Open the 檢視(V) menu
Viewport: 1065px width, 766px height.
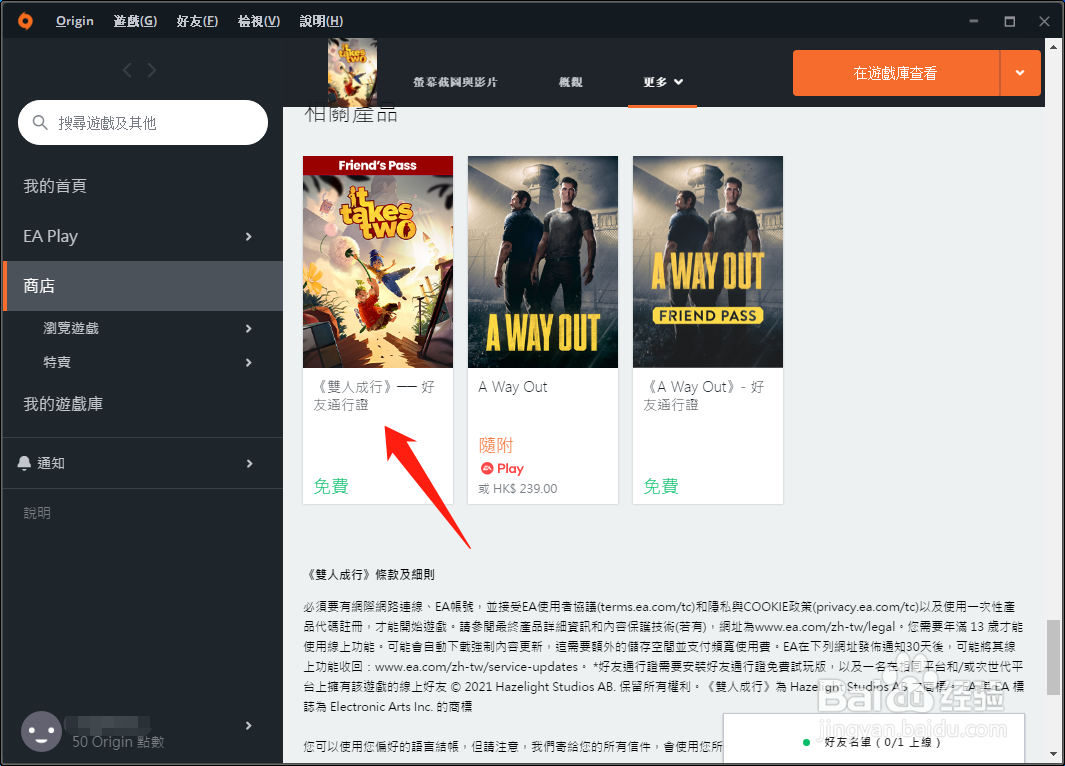pyautogui.click(x=259, y=21)
